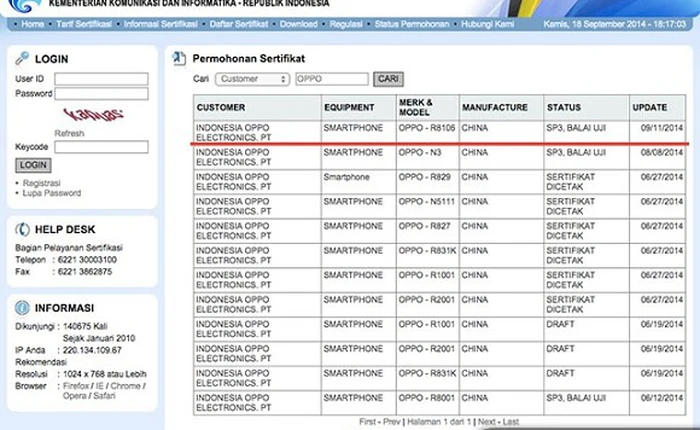Click the captcha image above Refresh
This screenshot has width=700, height=430.
(80, 115)
